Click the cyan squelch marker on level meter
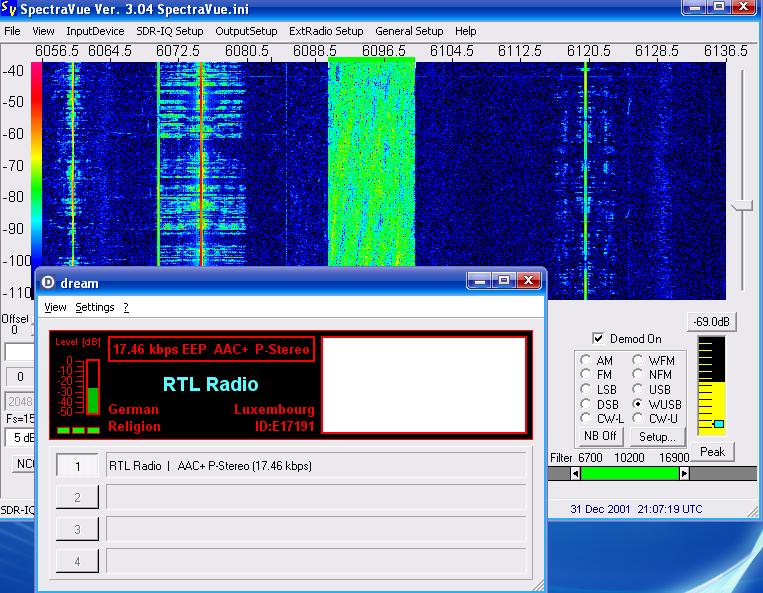This screenshot has width=763, height=593. pyautogui.click(x=719, y=424)
